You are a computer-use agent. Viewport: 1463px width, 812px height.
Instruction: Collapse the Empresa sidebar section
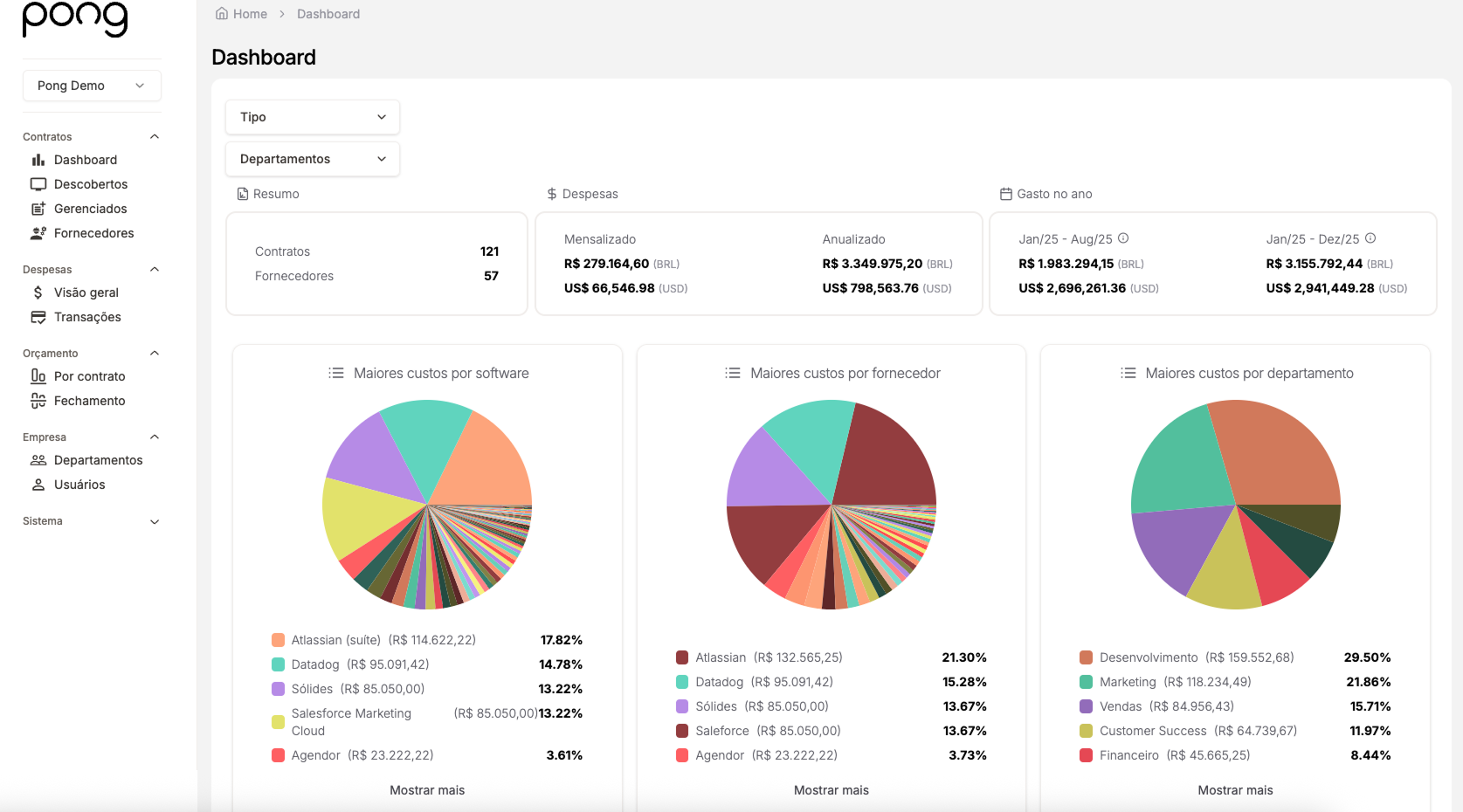coord(155,437)
